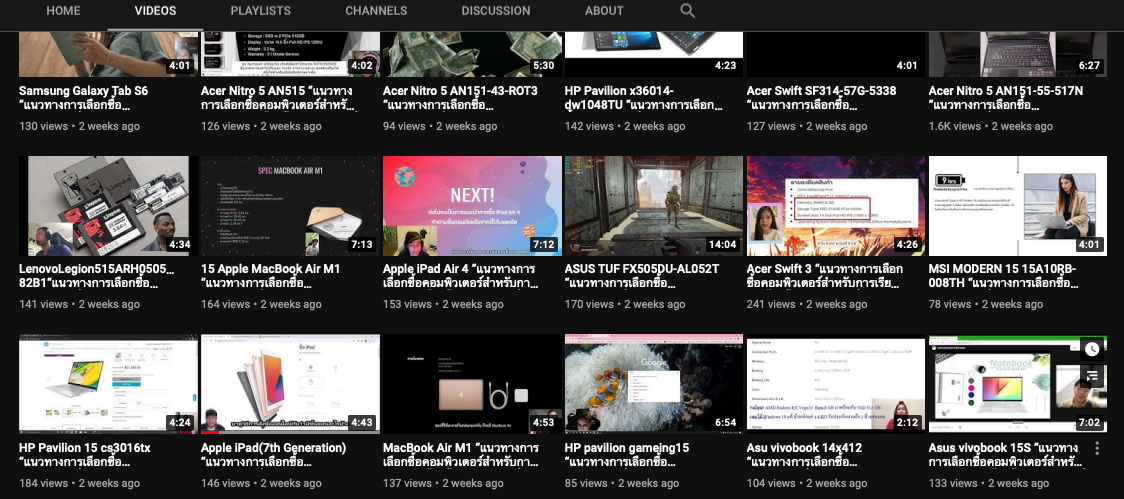Click the Asu vivobook 14x412 video title
This screenshot has height=499, width=1124.
point(804,448)
